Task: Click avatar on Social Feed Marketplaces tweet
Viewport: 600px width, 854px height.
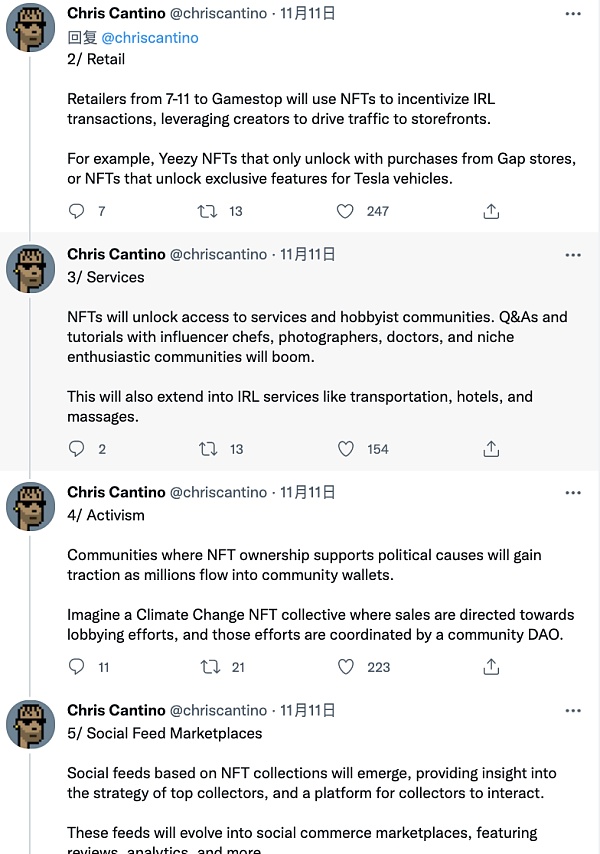Action: pos(31,725)
